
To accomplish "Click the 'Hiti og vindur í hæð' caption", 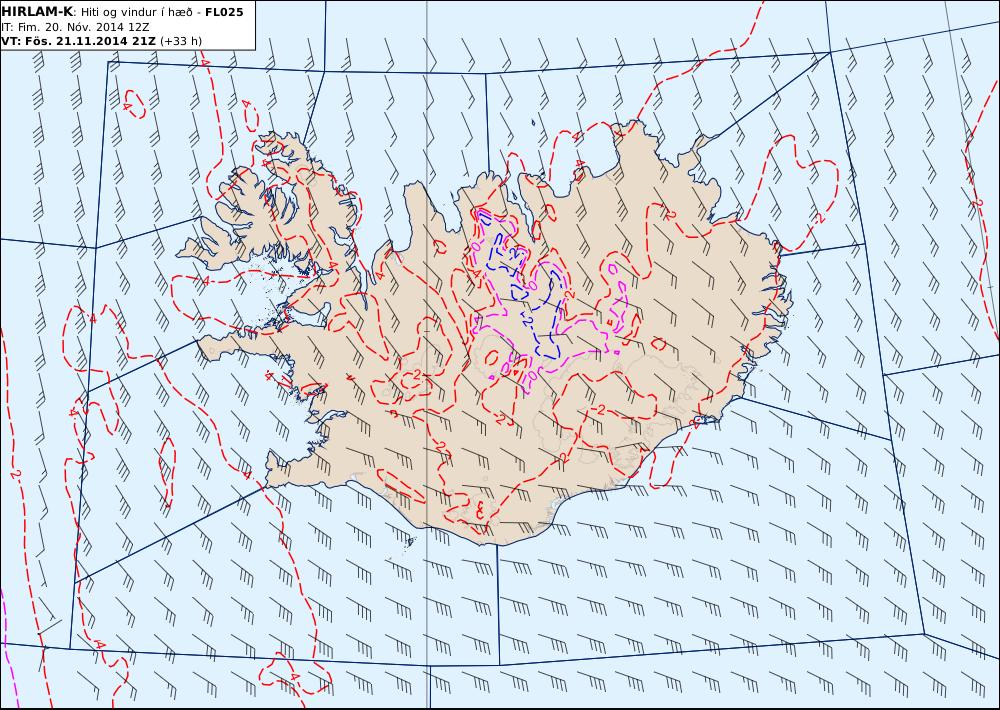I will pos(136,12).
